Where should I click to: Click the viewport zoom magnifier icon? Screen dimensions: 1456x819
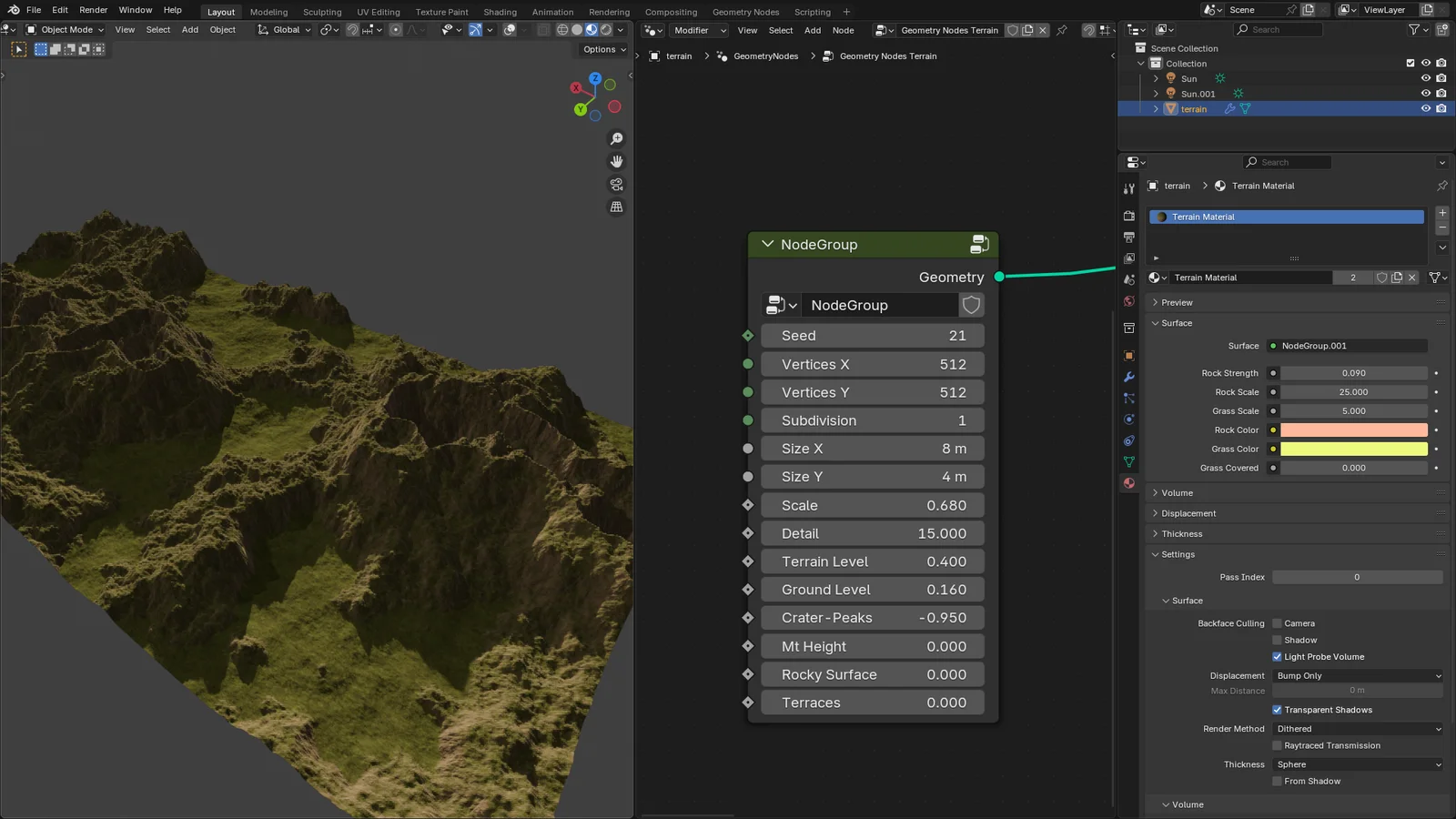tap(616, 138)
